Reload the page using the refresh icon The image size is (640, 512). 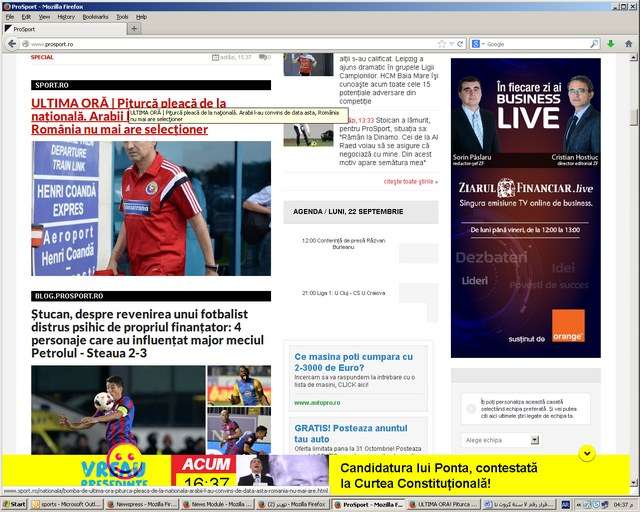click(460, 44)
